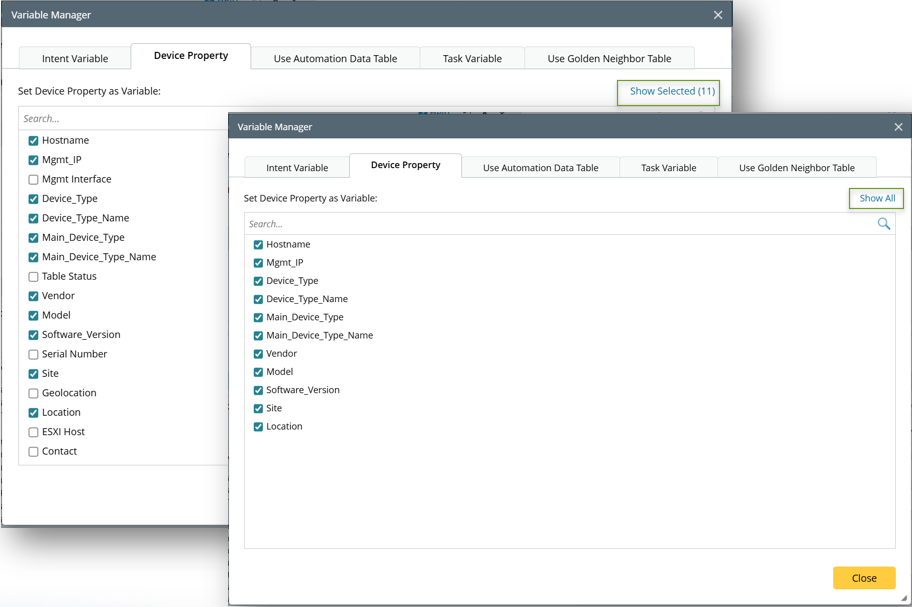Screen dimensions: 912x607
Task: Click the resize grip at dialog corner
Action: pyautogui.click(x=903, y=598)
